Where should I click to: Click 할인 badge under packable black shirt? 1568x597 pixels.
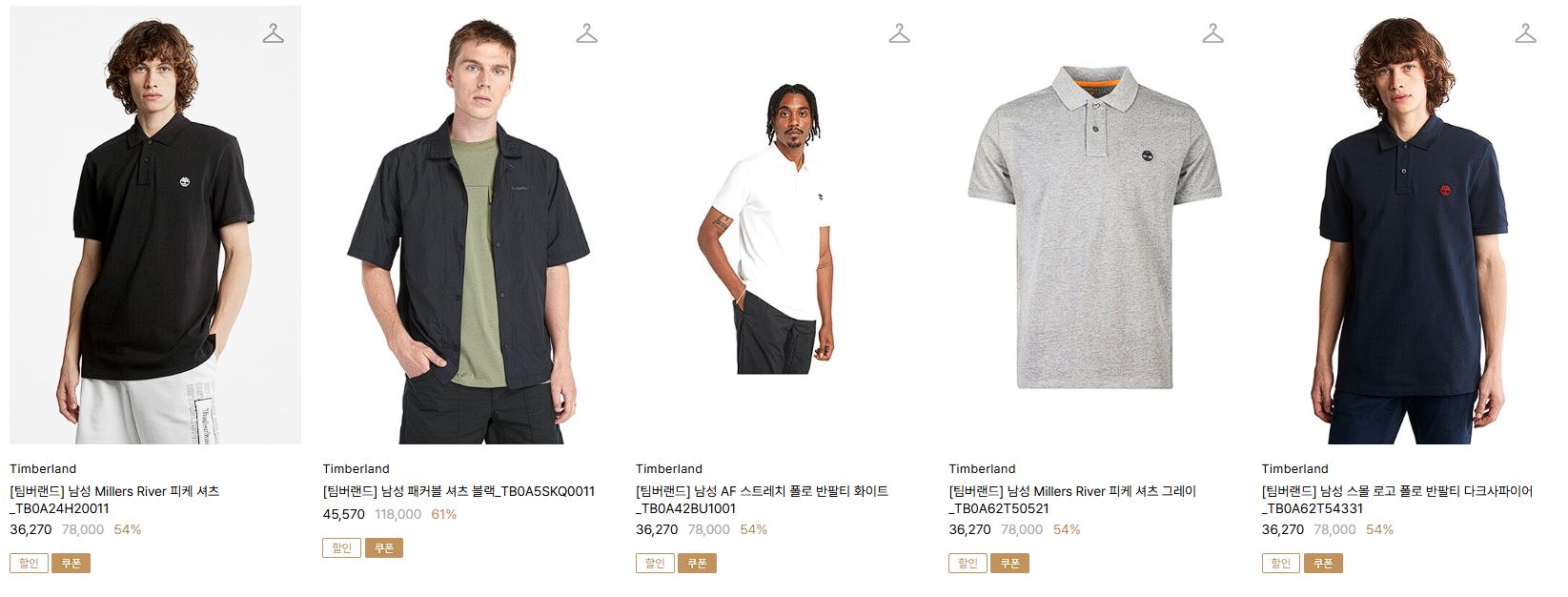(341, 548)
